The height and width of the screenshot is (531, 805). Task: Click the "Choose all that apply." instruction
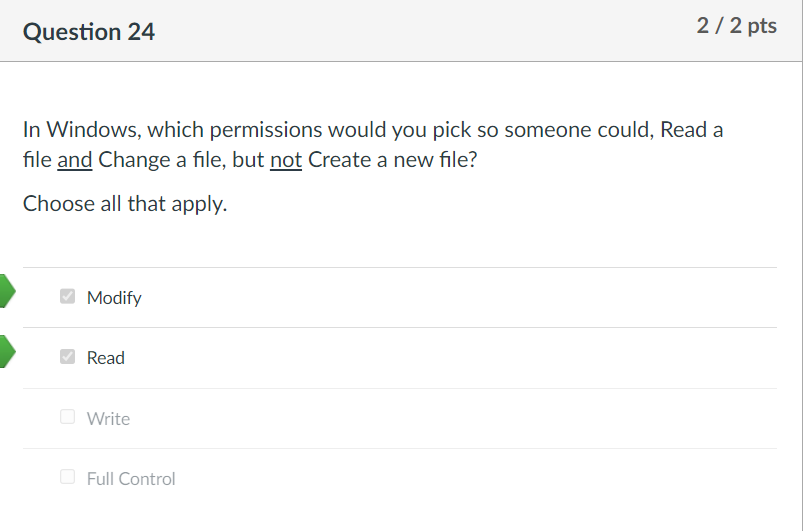(125, 204)
